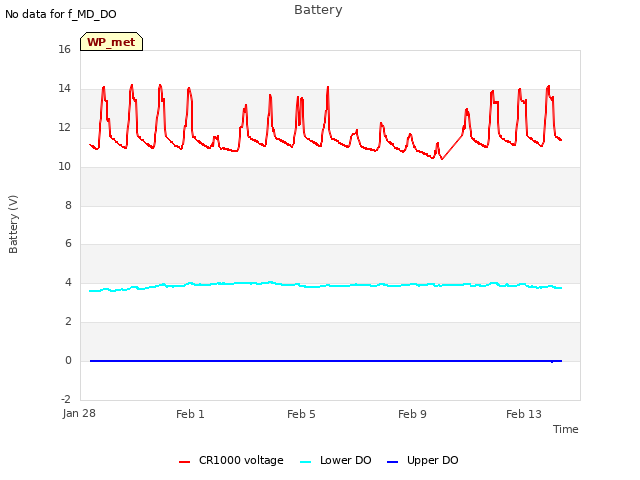Screen dimensions: 640x480
Task: Click the Feb 13 x-axis tick label
Action: coord(524,414)
